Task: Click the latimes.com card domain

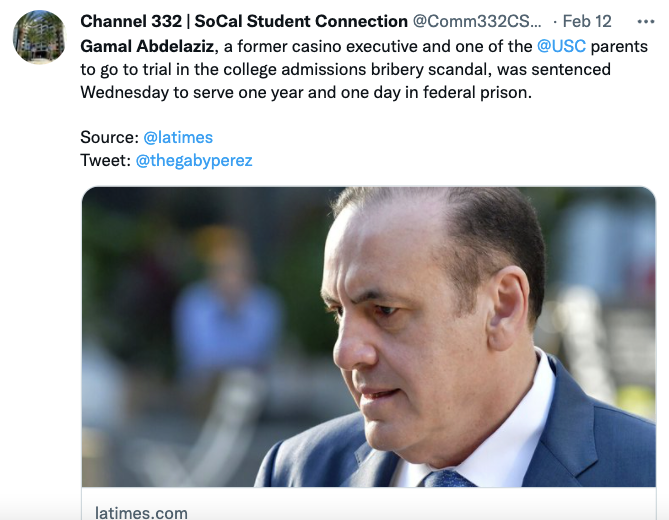Action: point(141,512)
